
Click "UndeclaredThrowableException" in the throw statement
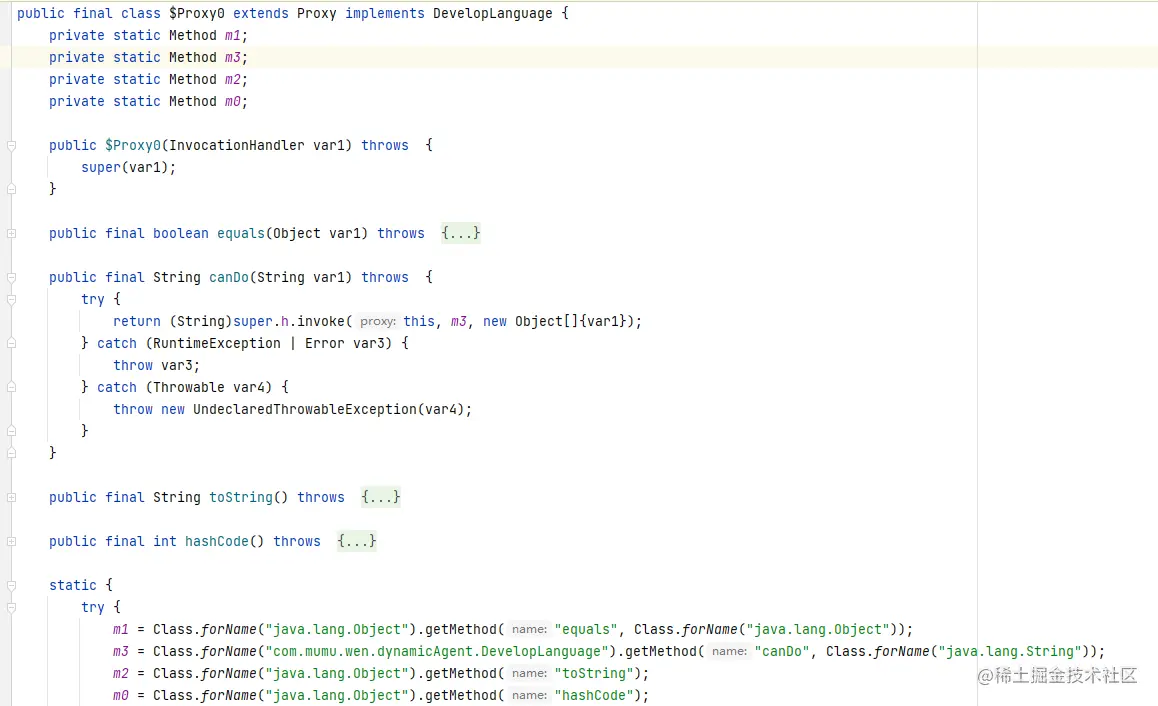click(x=305, y=409)
